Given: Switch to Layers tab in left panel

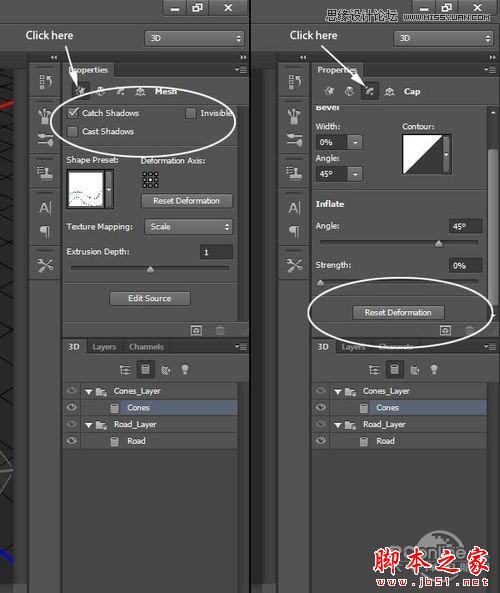Looking at the screenshot, I should click(104, 347).
